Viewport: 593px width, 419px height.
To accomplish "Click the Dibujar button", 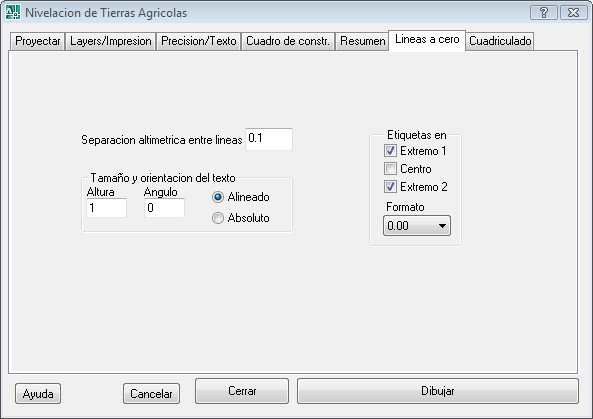I will pyautogui.click(x=438, y=391).
